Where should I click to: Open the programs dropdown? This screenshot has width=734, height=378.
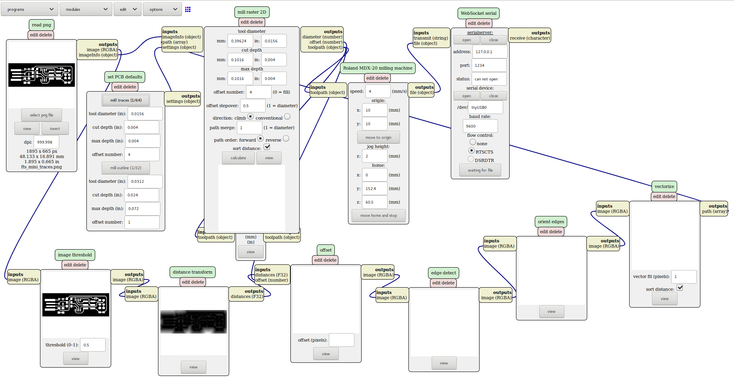[x=29, y=9]
